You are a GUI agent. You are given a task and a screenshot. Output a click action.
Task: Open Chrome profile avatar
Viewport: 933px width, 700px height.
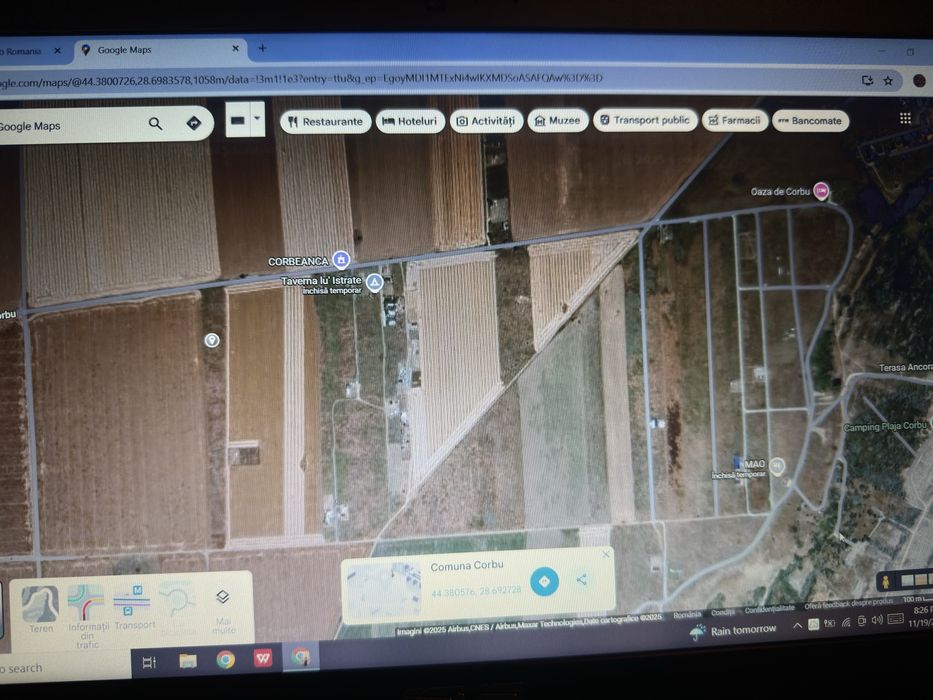(919, 81)
